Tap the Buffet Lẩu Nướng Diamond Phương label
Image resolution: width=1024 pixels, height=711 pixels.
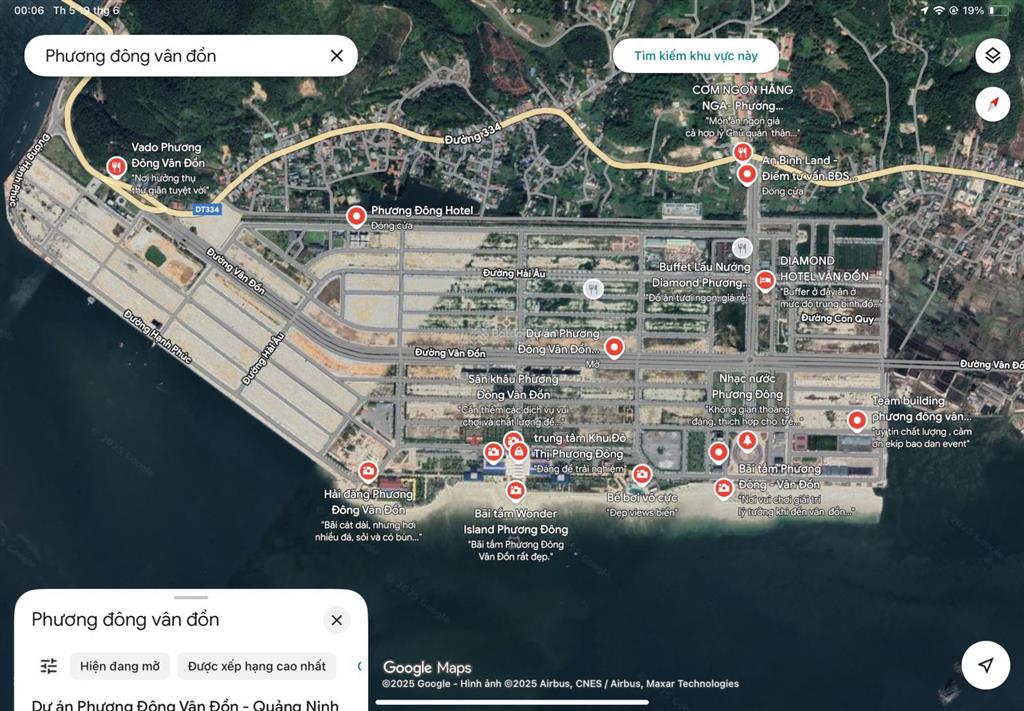pos(701,275)
